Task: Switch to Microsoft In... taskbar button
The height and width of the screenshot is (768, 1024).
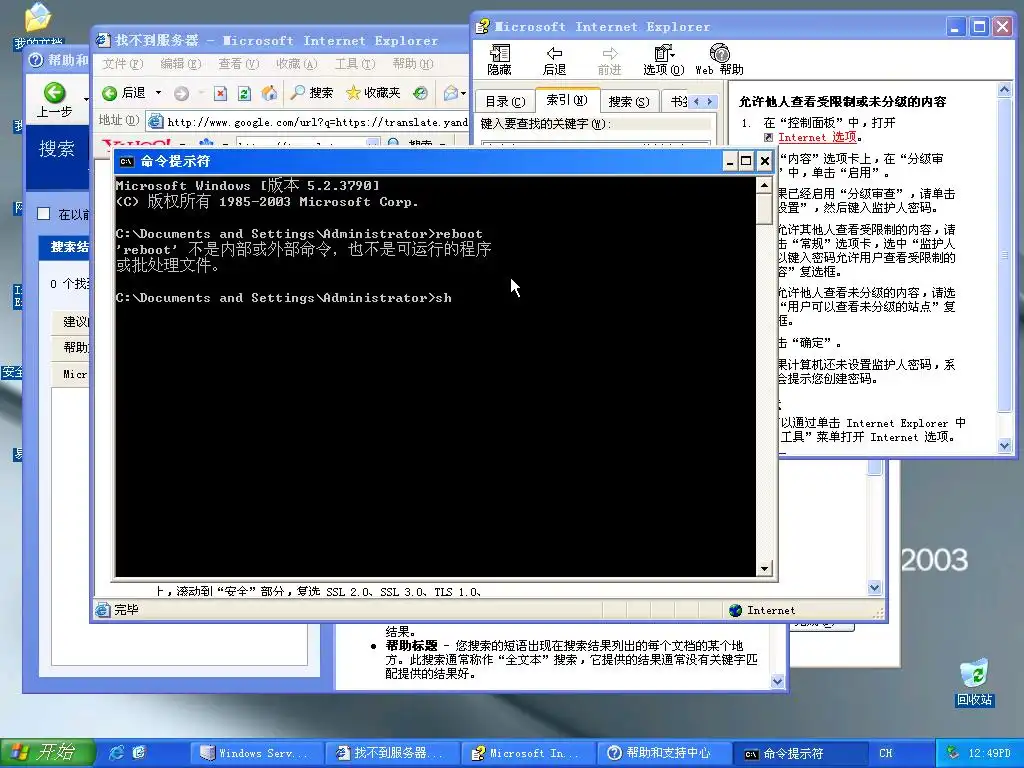Action: point(528,753)
